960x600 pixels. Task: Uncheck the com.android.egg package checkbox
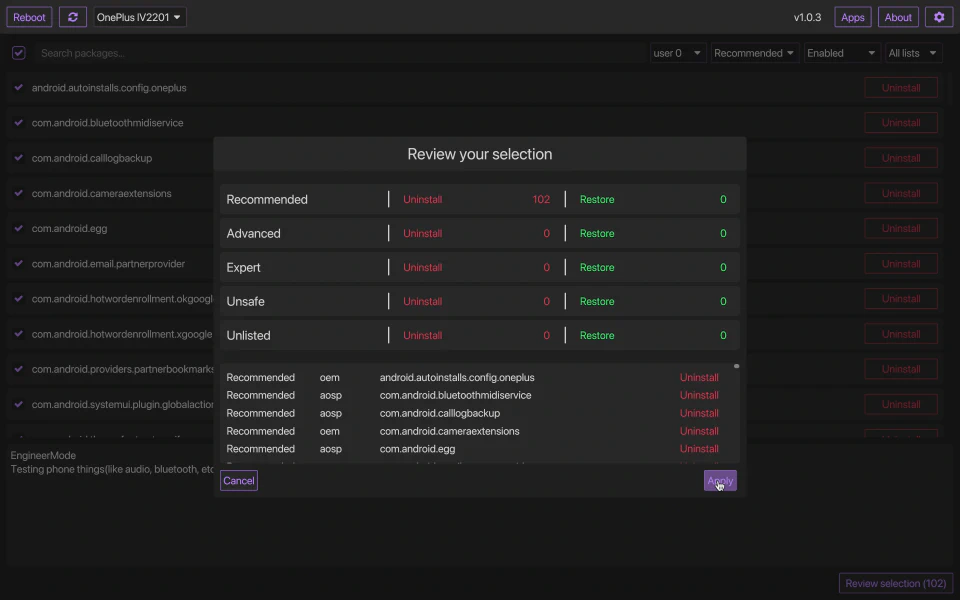(18, 228)
